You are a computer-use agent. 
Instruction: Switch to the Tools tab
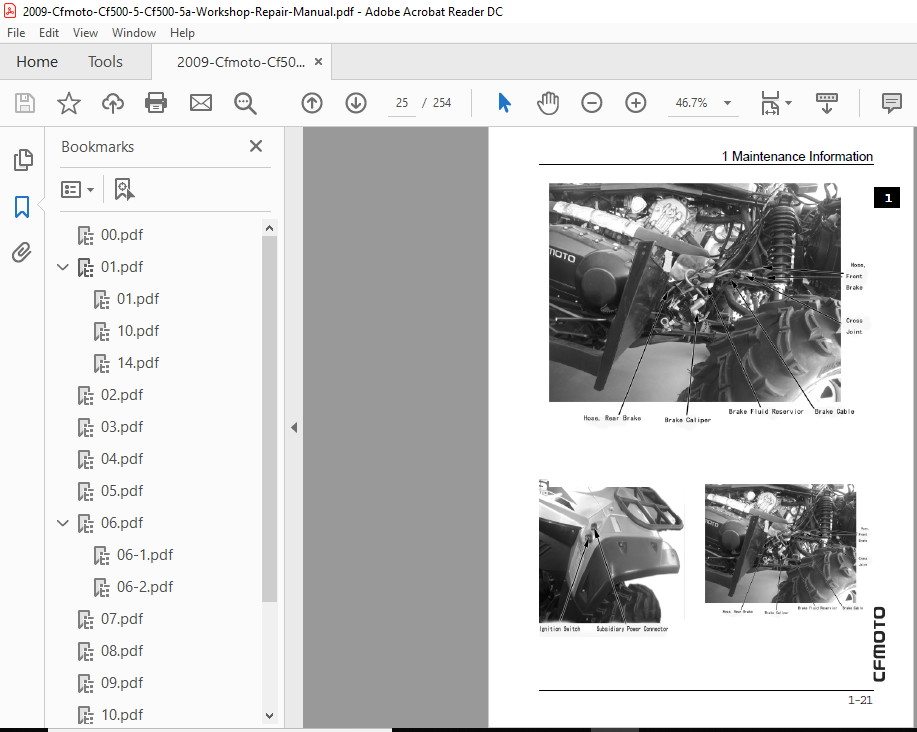105,61
